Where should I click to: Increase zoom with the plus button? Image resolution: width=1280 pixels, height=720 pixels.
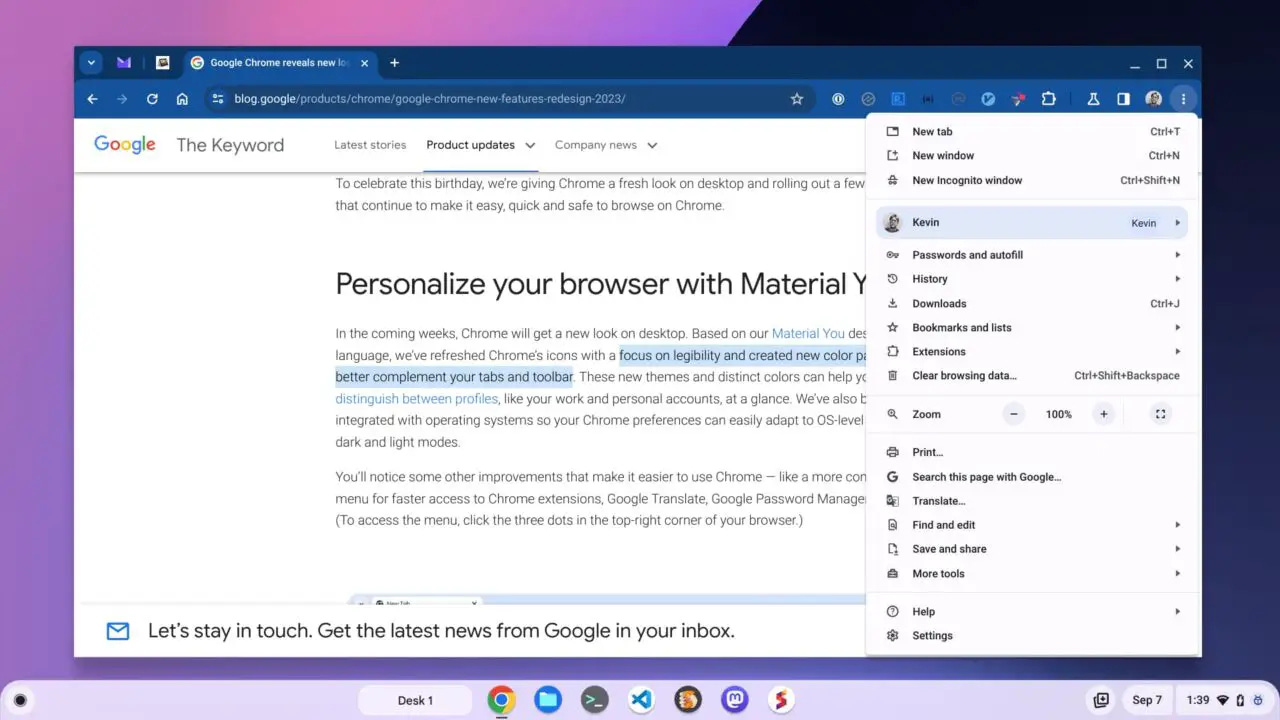(x=1104, y=414)
